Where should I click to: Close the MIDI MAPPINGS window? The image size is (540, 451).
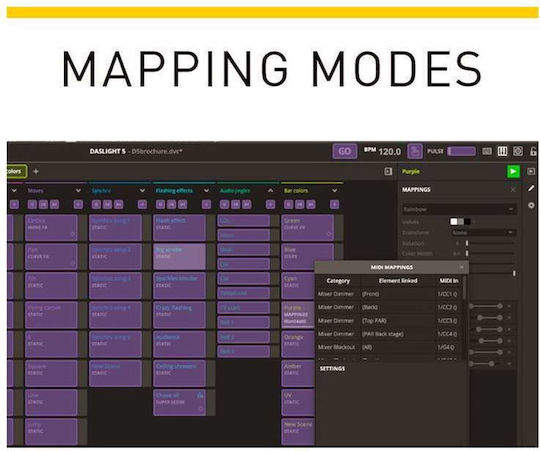click(461, 267)
